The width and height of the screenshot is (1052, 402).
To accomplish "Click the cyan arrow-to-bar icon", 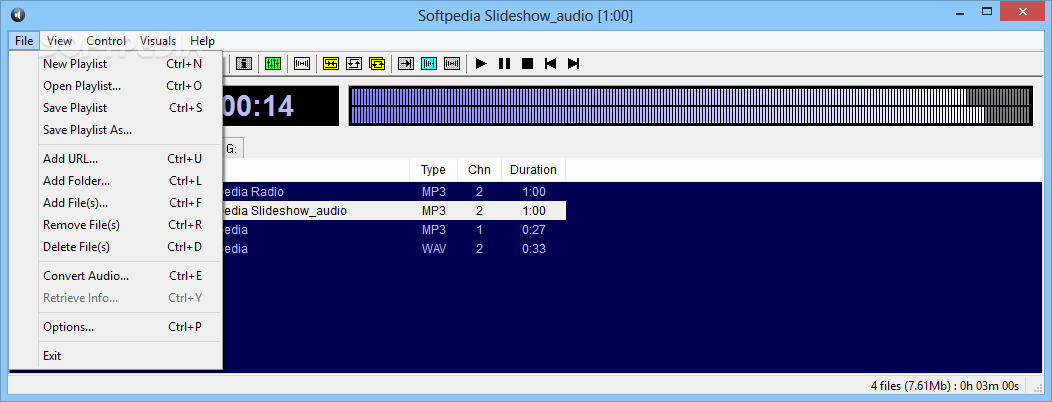I will pyautogui.click(x=406, y=64).
